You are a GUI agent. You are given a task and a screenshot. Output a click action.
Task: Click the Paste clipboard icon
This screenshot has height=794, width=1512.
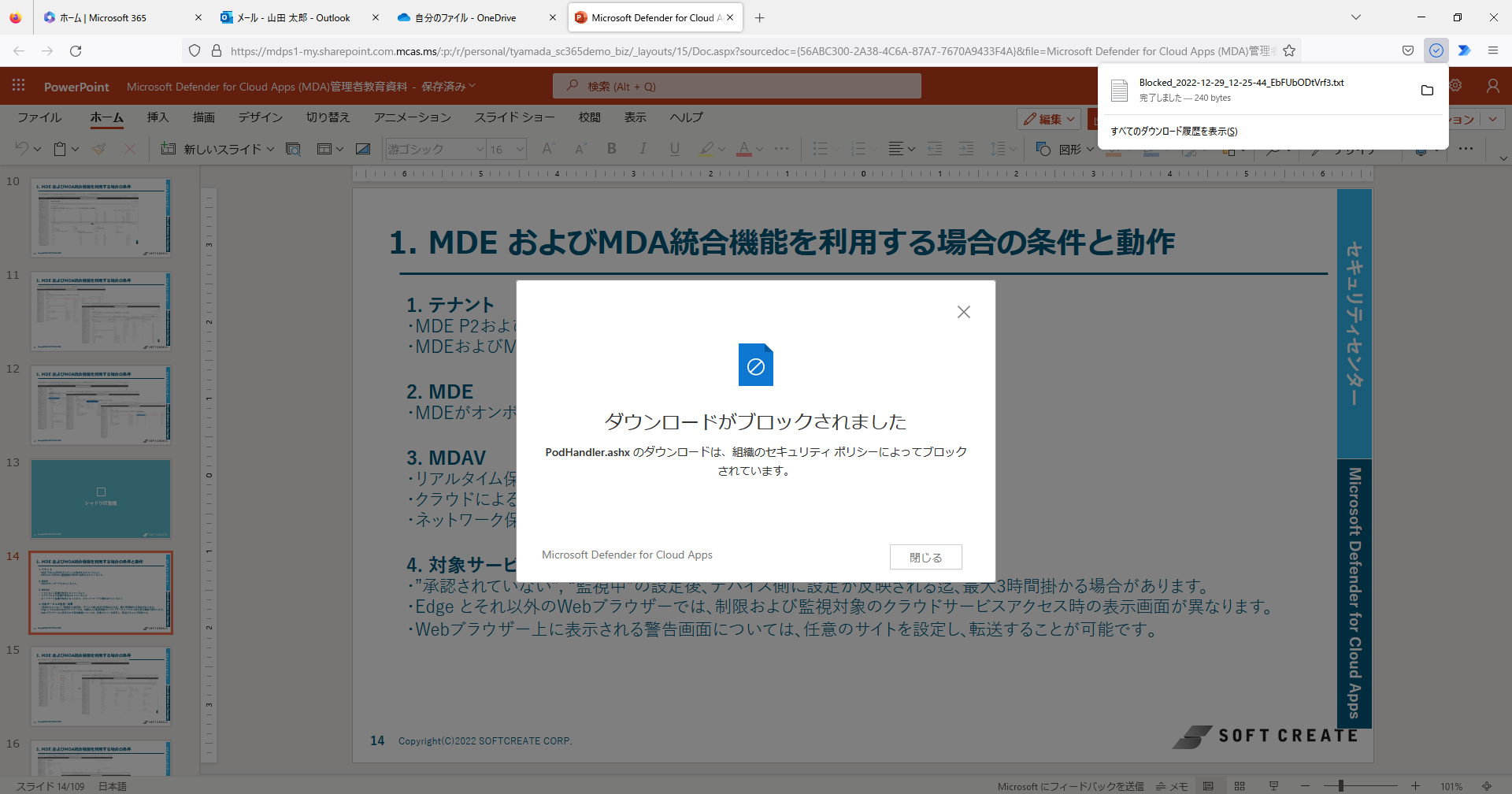[60, 149]
